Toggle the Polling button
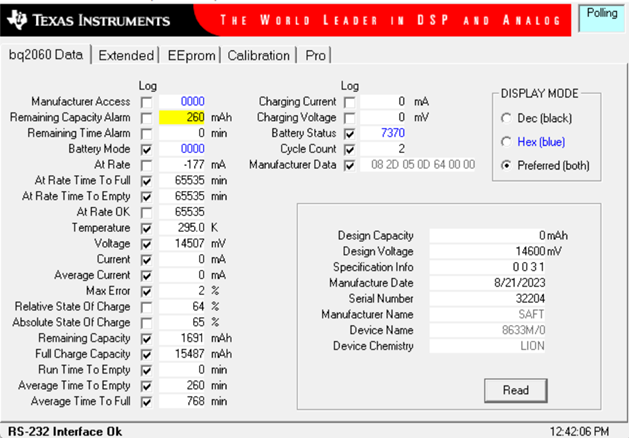The image size is (629, 438). point(602,18)
